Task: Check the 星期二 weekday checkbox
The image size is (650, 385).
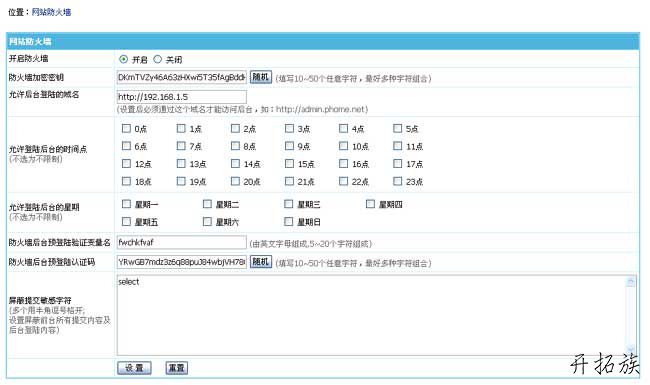Action: 207,204
